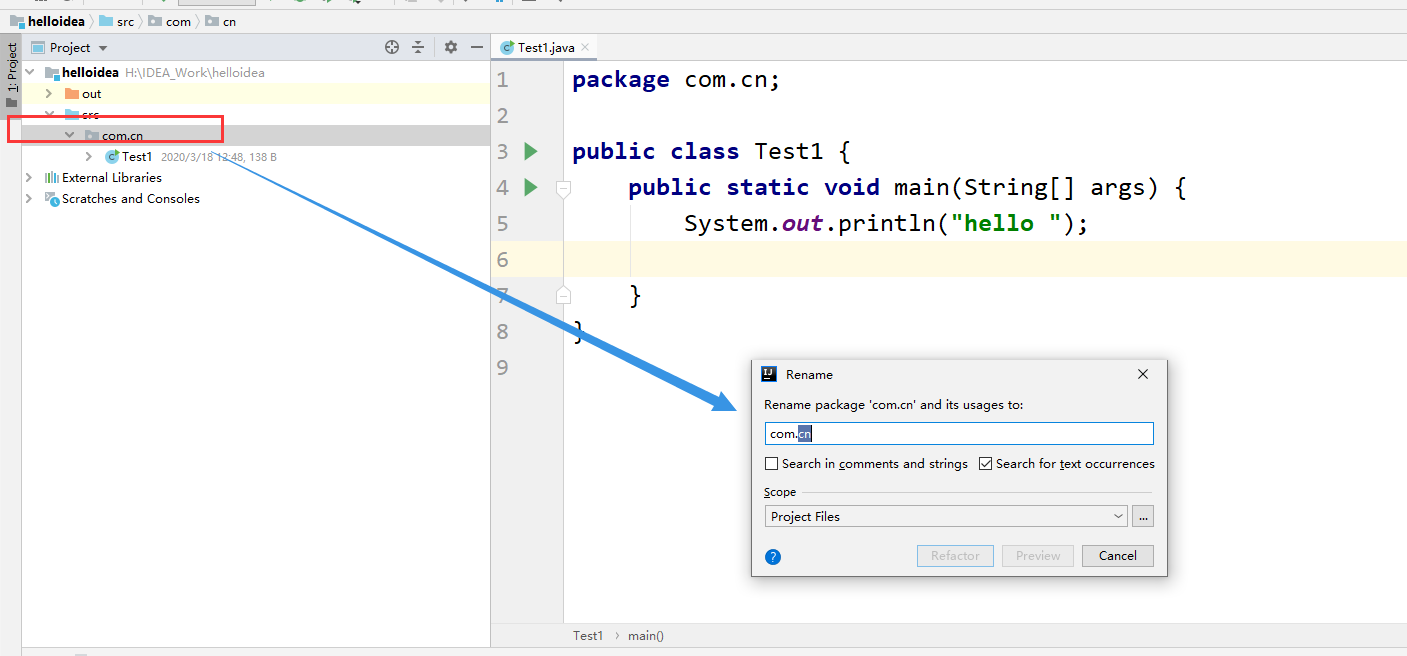The height and width of the screenshot is (656, 1407).
Task: Select External Libraries row
Action: [x=256, y=178]
